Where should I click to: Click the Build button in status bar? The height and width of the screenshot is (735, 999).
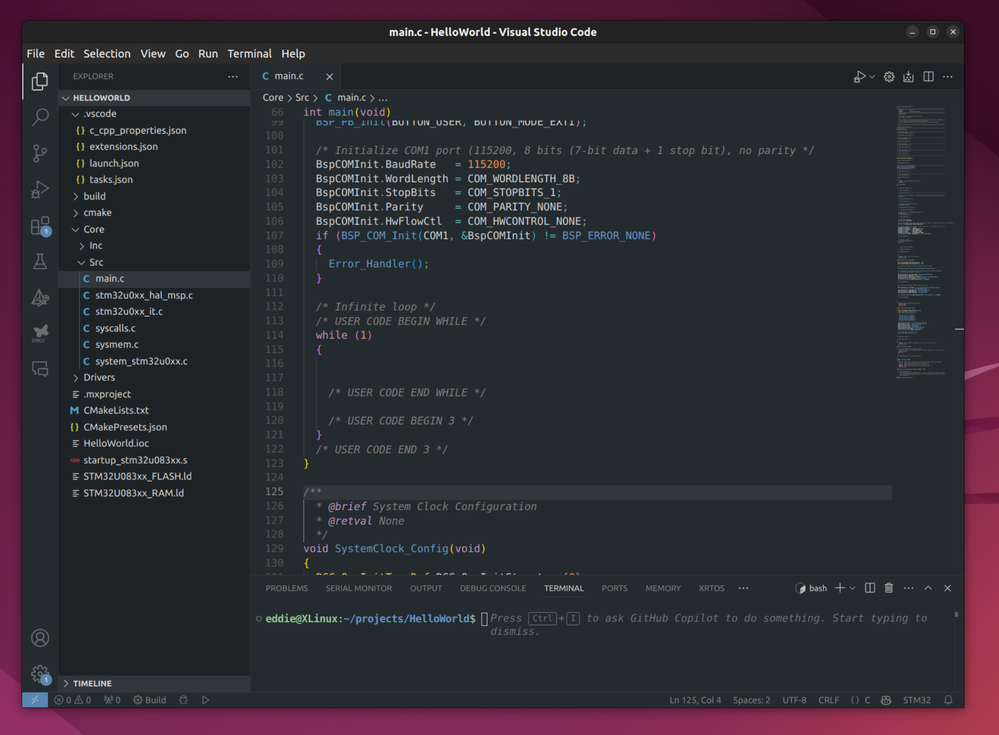(x=150, y=700)
